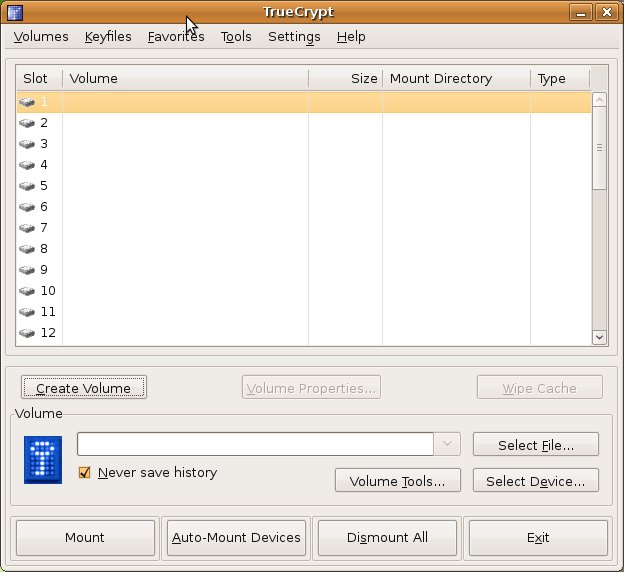Click the drive icon for slot 3

(x=27, y=144)
